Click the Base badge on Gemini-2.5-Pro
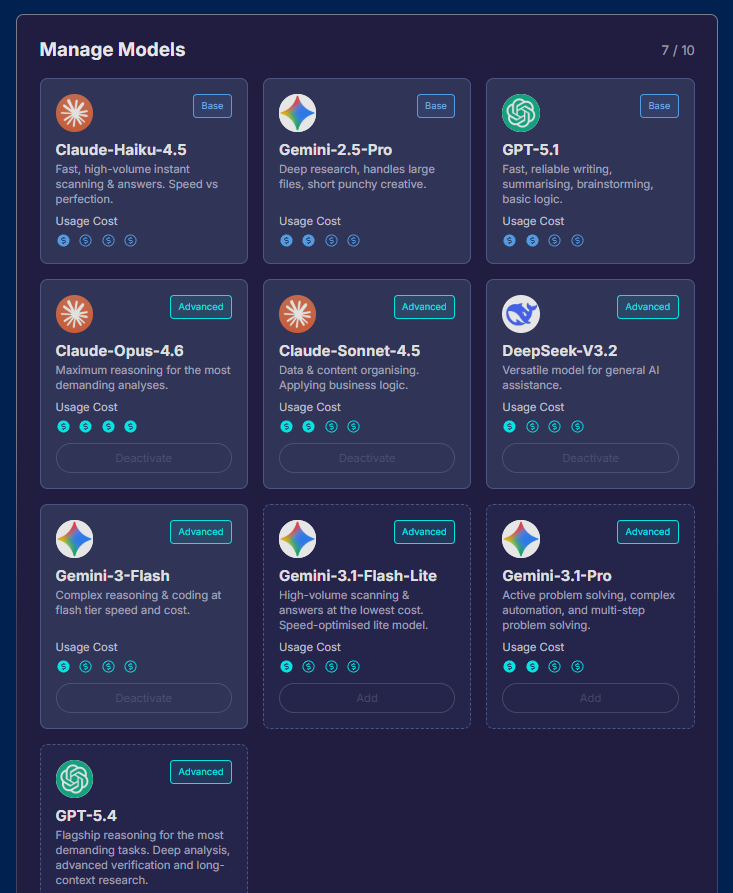This screenshot has height=893, width=733. coord(436,106)
